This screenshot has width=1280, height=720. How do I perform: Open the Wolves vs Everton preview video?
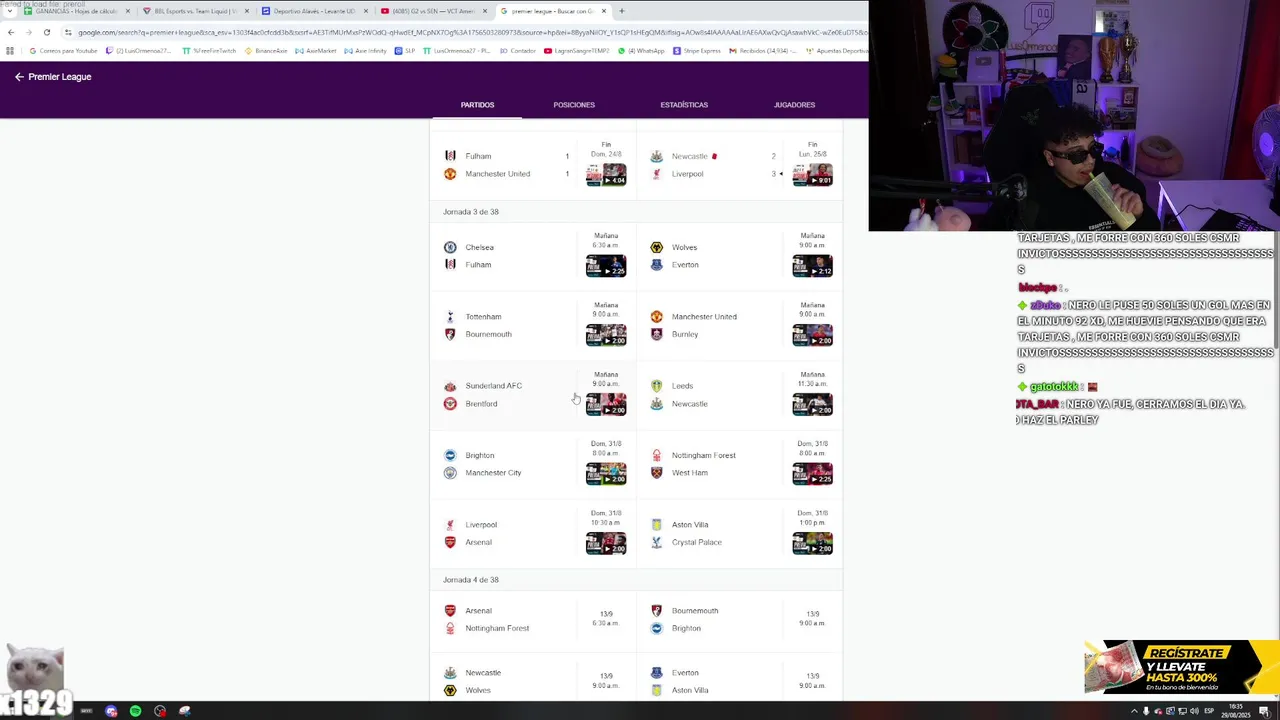click(x=812, y=265)
